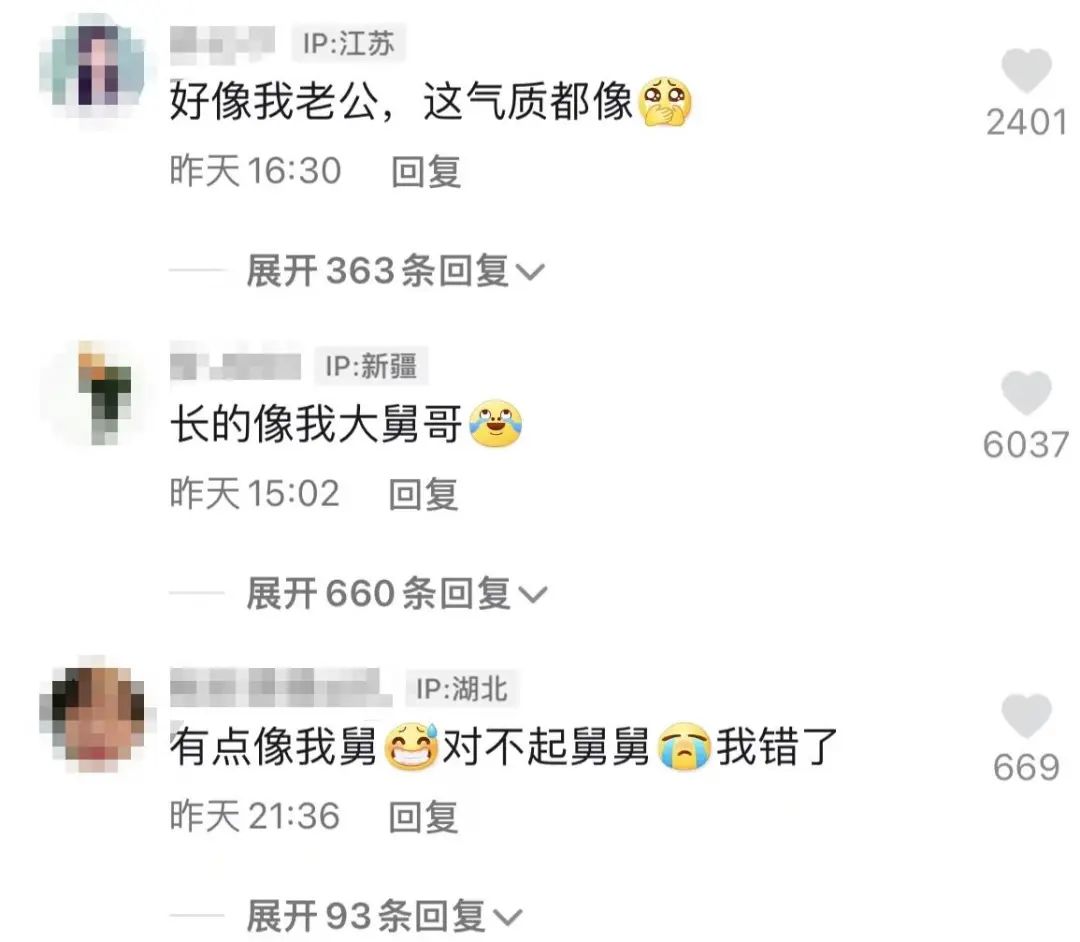Like the Jiangsu comment with 2401 likes

click(x=1026, y=70)
